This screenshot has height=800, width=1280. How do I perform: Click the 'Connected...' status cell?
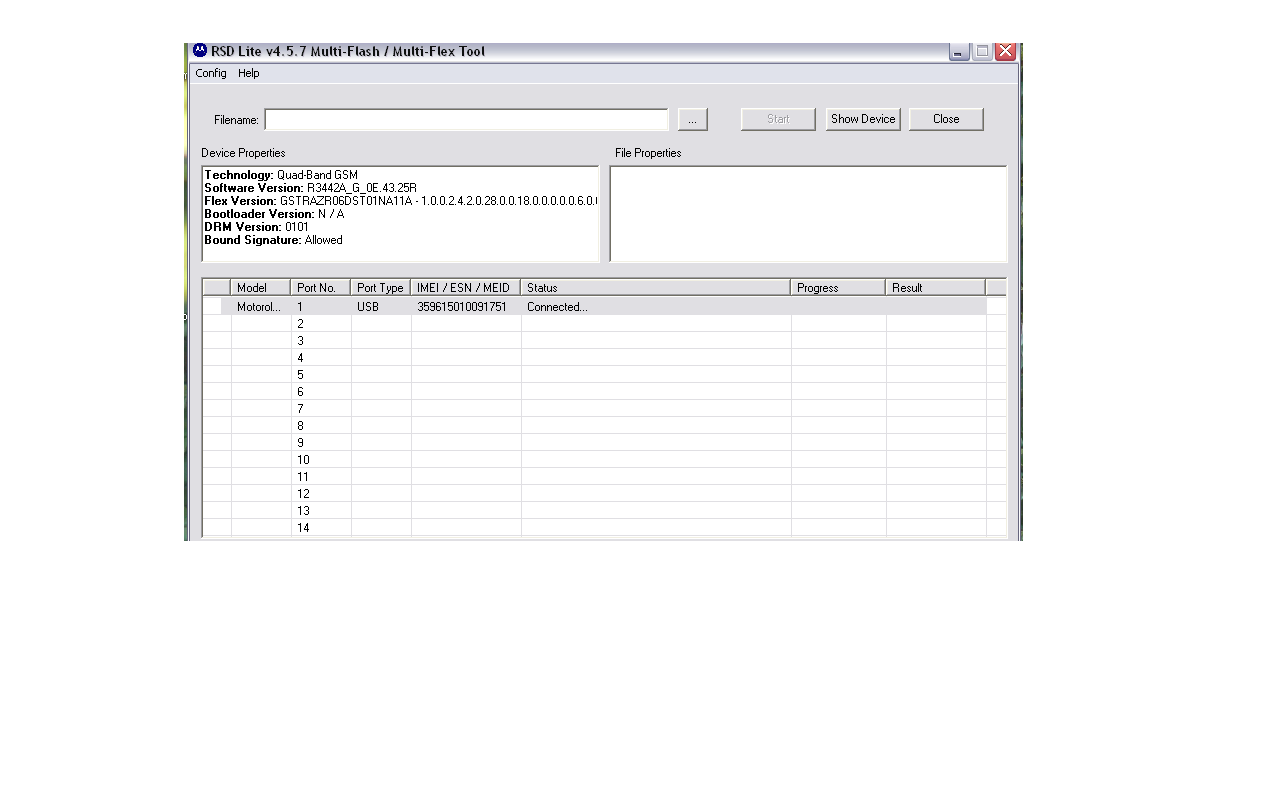(656, 307)
